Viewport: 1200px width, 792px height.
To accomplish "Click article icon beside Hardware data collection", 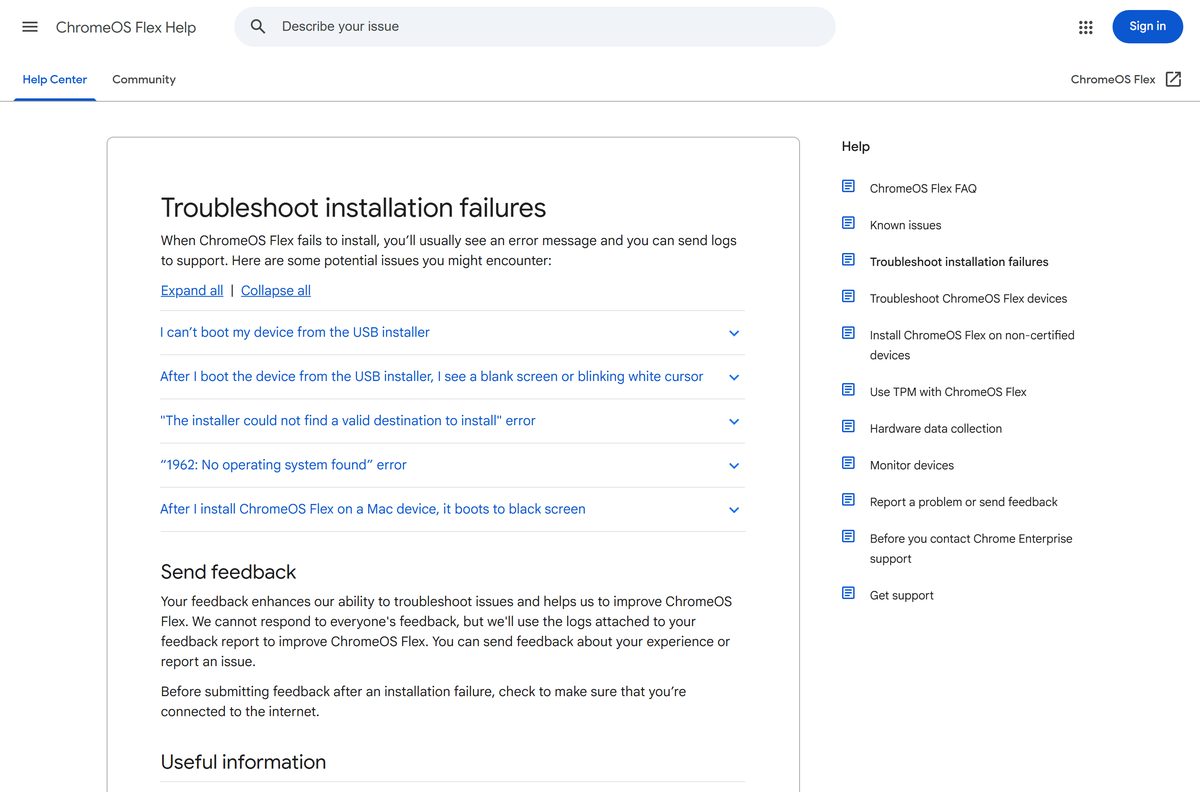I will (848, 427).
